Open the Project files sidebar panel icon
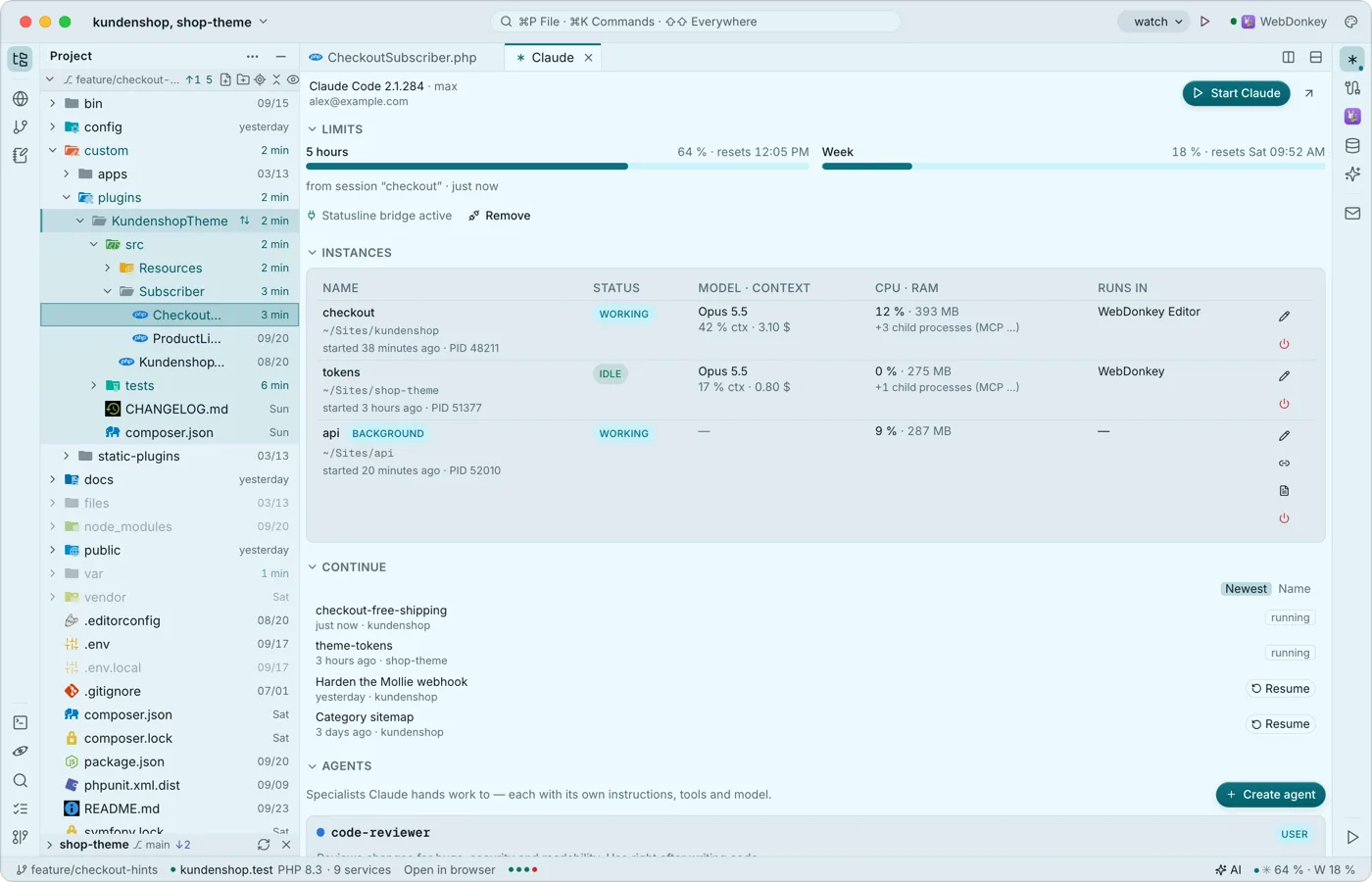This screenshot has width=1372, height=882. tap(20, 59)
